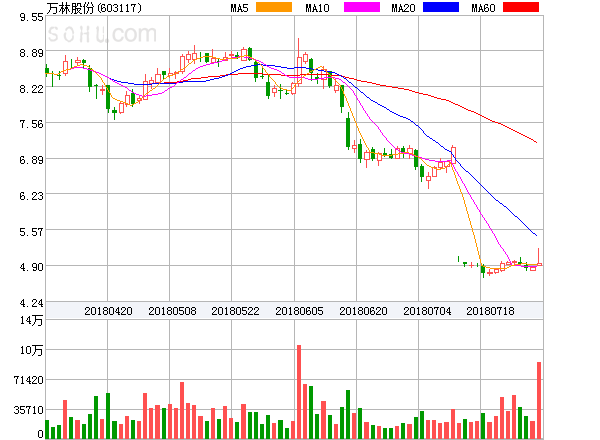Click the 5.57 price axis label
This screenshot has width=600, height=440.
point(31,231)
